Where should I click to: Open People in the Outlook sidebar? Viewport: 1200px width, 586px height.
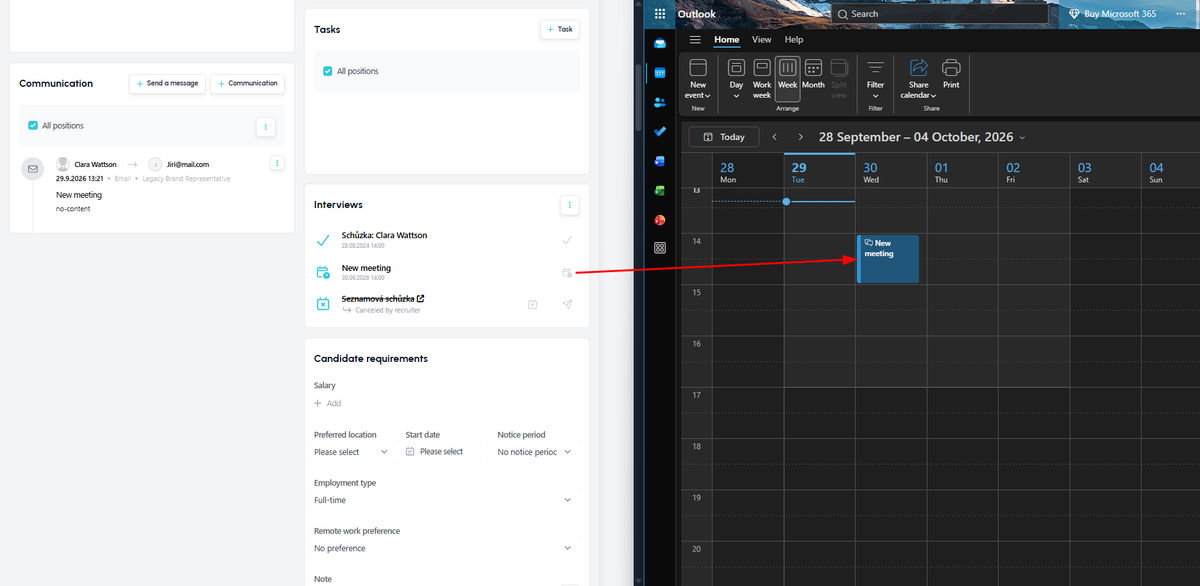660,102
